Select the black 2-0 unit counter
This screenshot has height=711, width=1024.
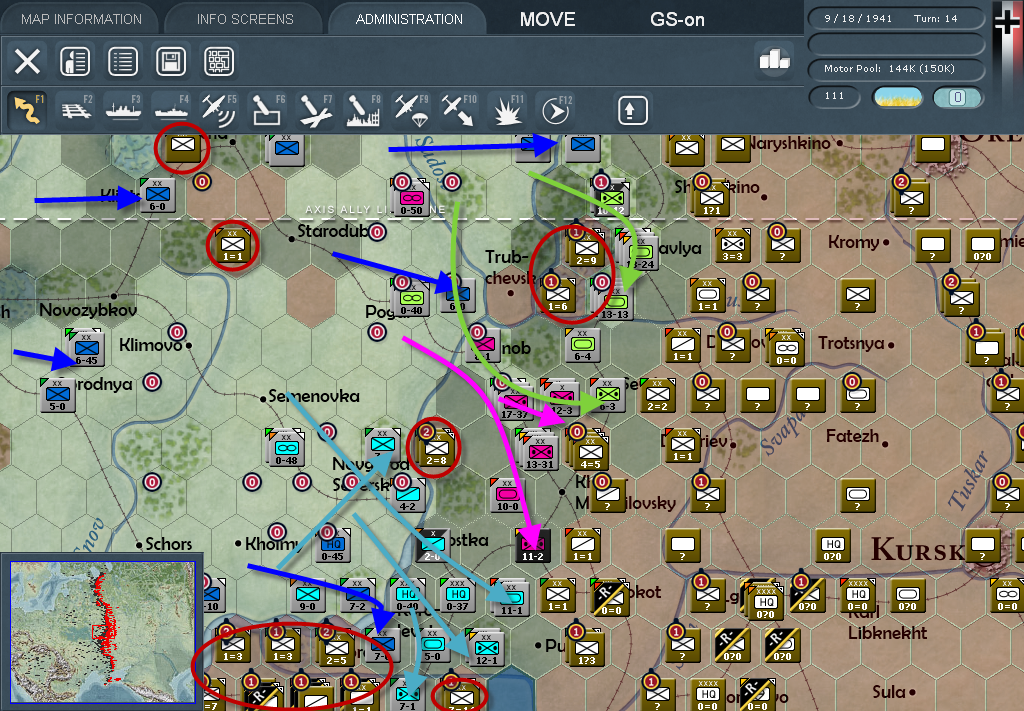432,546
